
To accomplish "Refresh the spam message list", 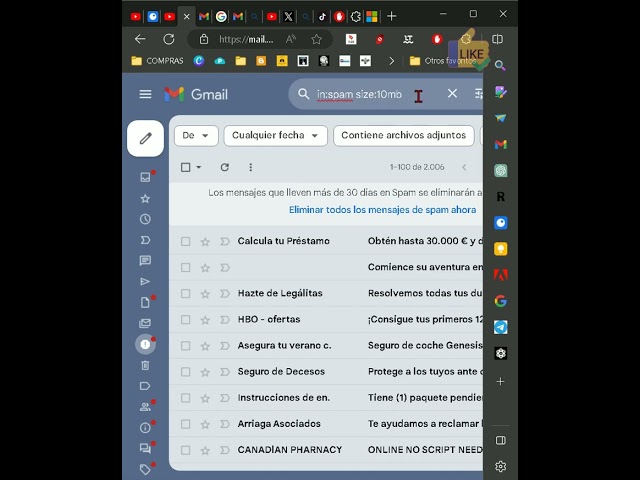I will click(x=224, y=167).
